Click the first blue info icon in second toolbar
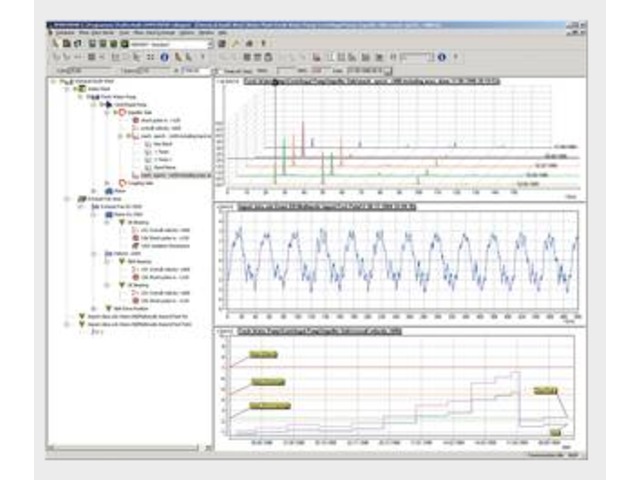Image resolution: width=640 pixels, height=480 pixels. [164, 57]
